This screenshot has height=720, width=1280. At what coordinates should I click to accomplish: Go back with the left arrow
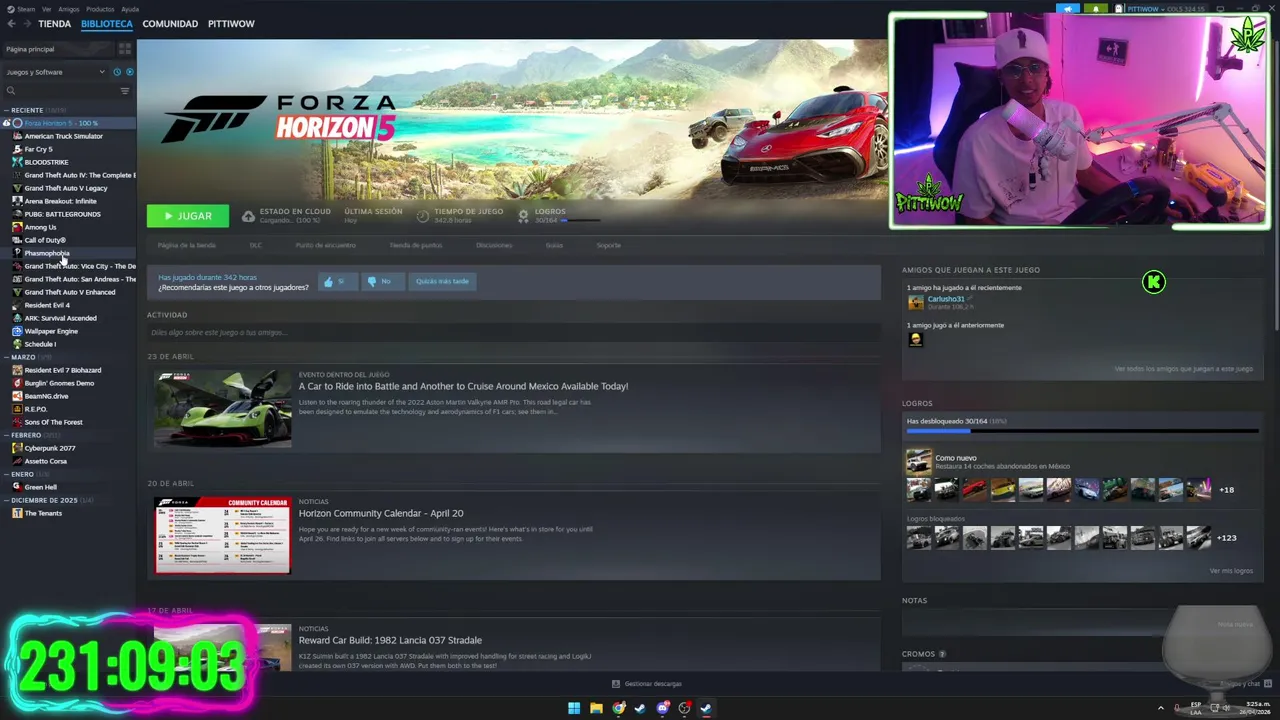pyautogui.click(x=11, y=23)
